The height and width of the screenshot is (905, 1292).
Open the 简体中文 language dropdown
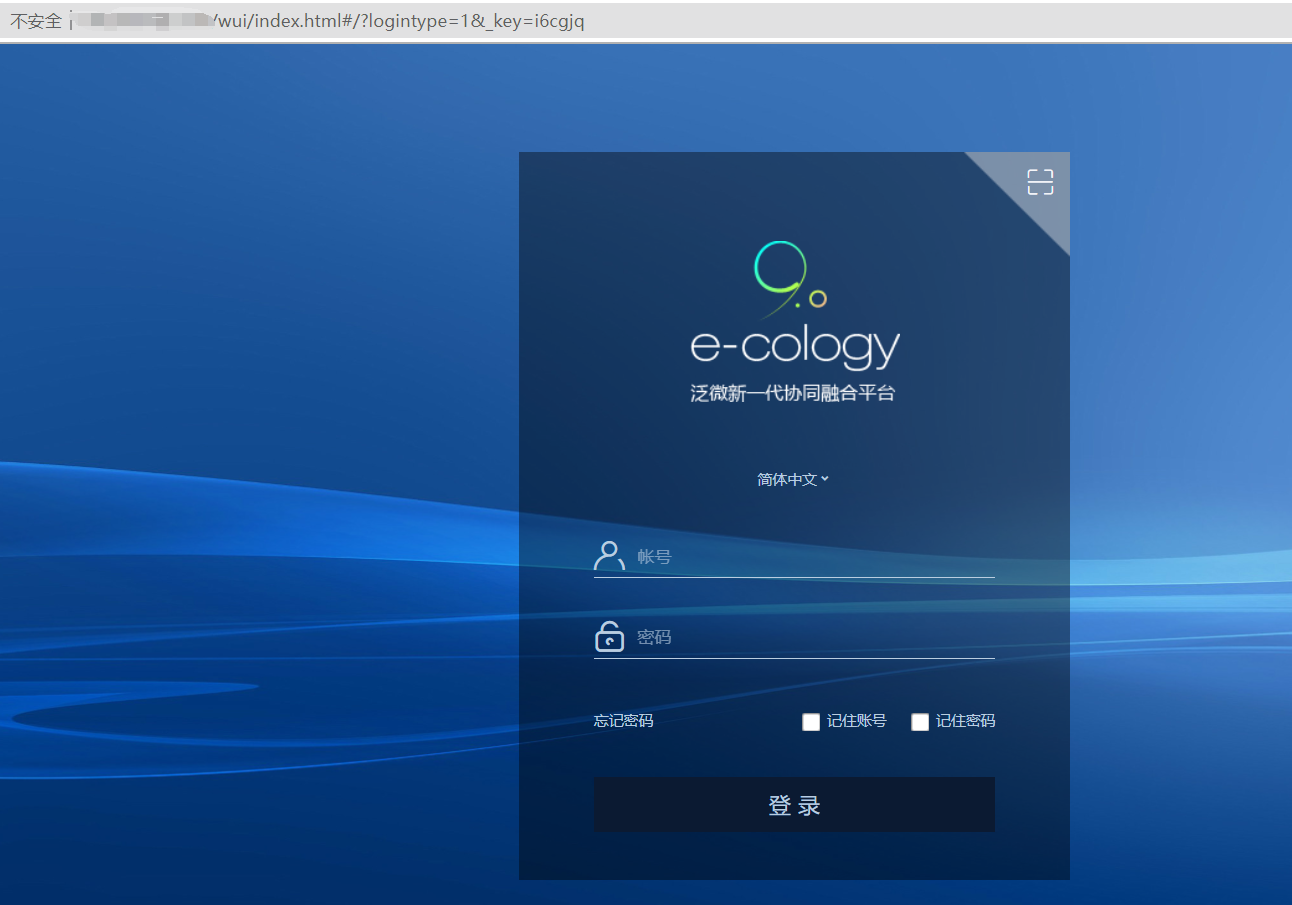point(793,479)
